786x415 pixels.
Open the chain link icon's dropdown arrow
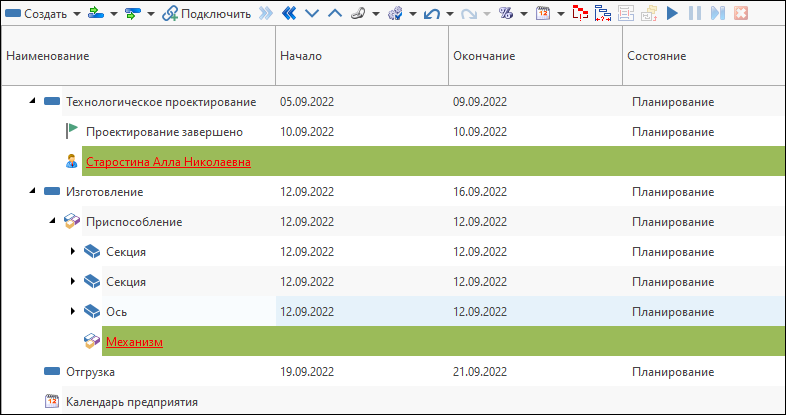[x=375, y=14]
